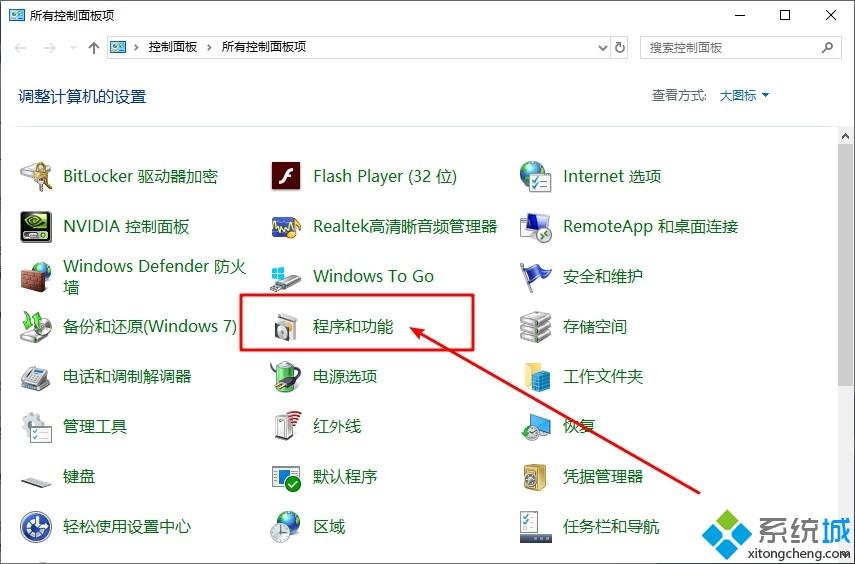Click the 键盘 text link
Screen dimensions: 855x564
pyautogui.click(x=79, y=477)
